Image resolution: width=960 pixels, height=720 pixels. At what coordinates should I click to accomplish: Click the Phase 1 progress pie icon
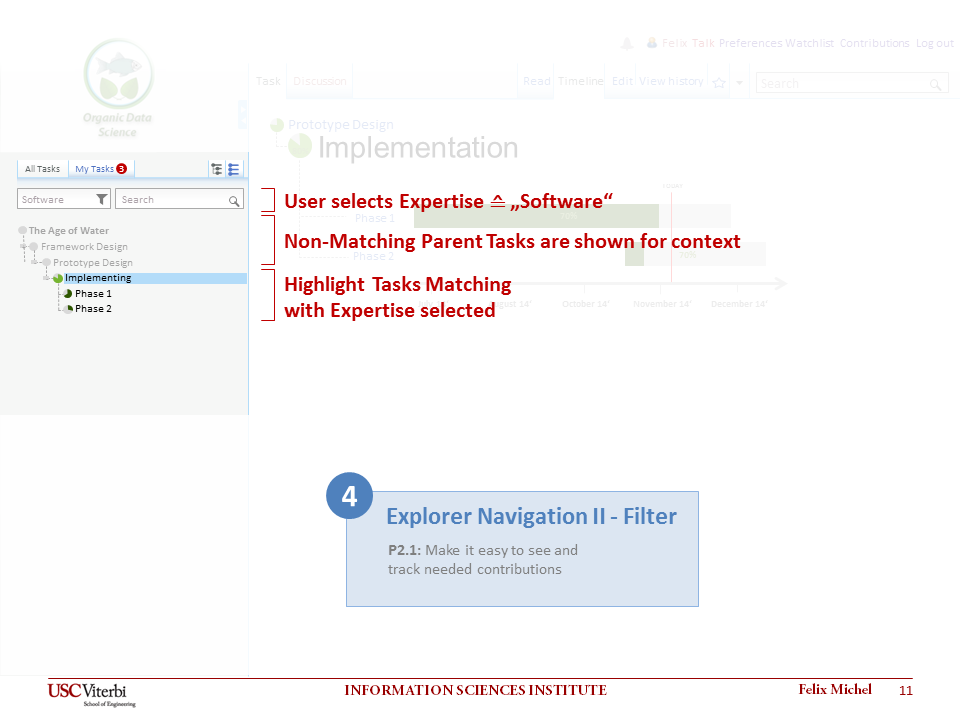coord(68,294)
